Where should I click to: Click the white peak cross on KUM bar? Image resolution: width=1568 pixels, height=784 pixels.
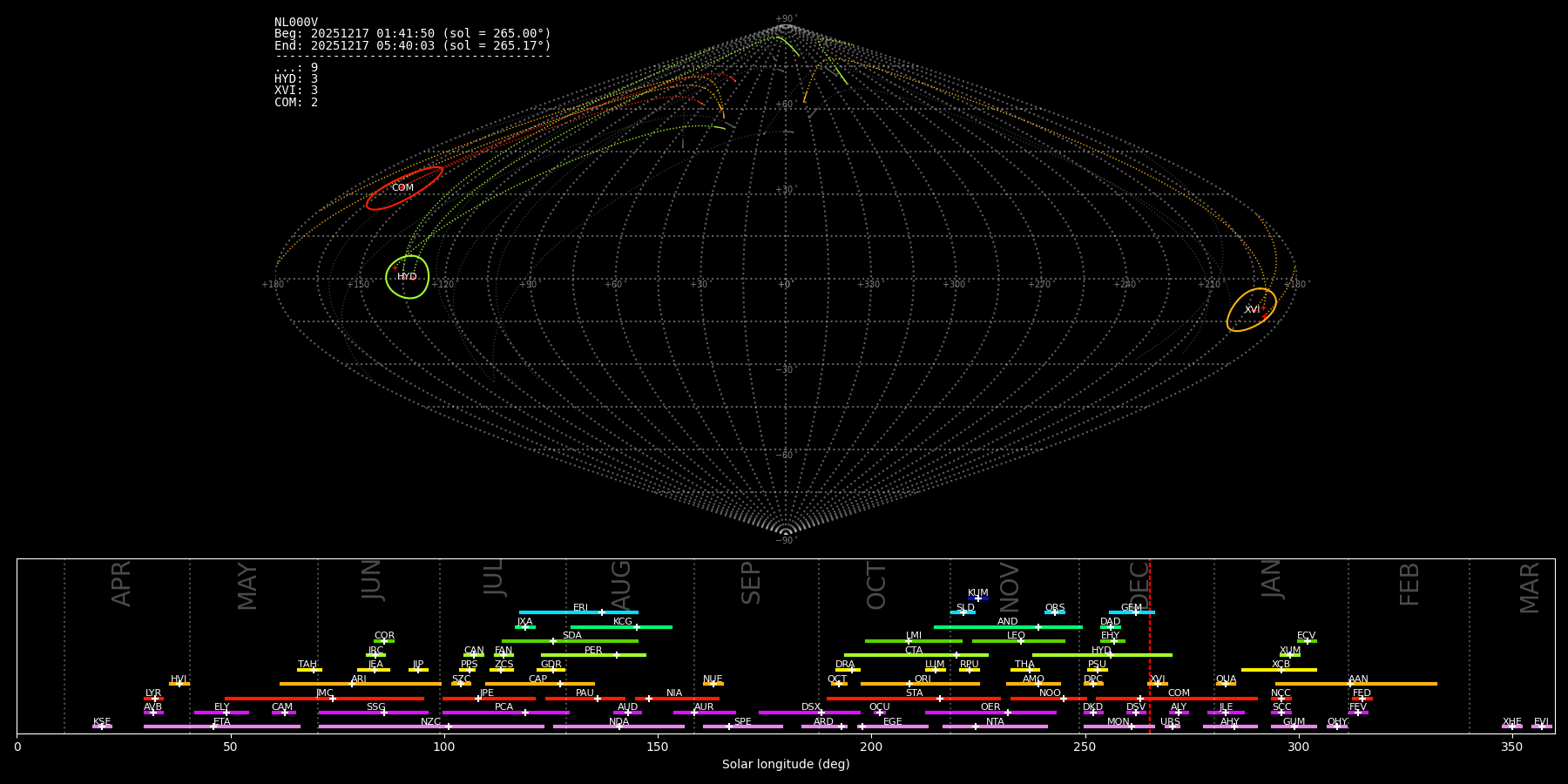977,598
